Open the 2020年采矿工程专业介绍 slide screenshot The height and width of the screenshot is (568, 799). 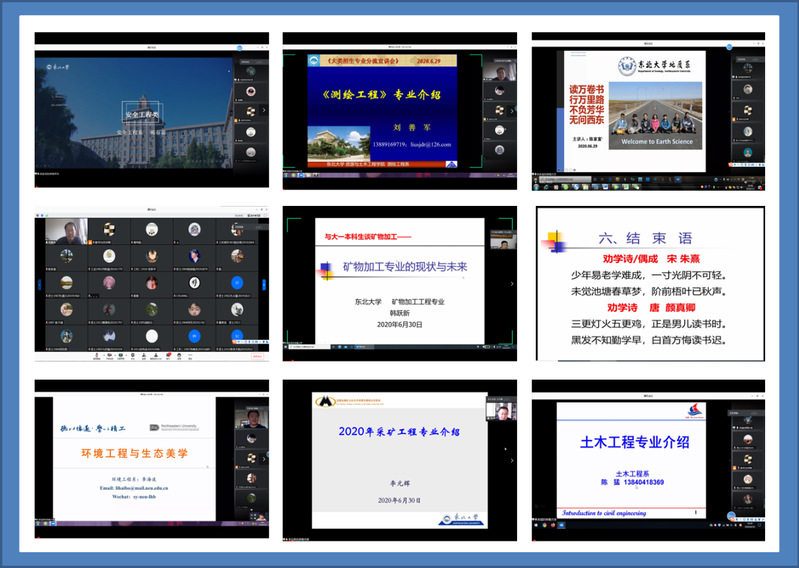400,460
